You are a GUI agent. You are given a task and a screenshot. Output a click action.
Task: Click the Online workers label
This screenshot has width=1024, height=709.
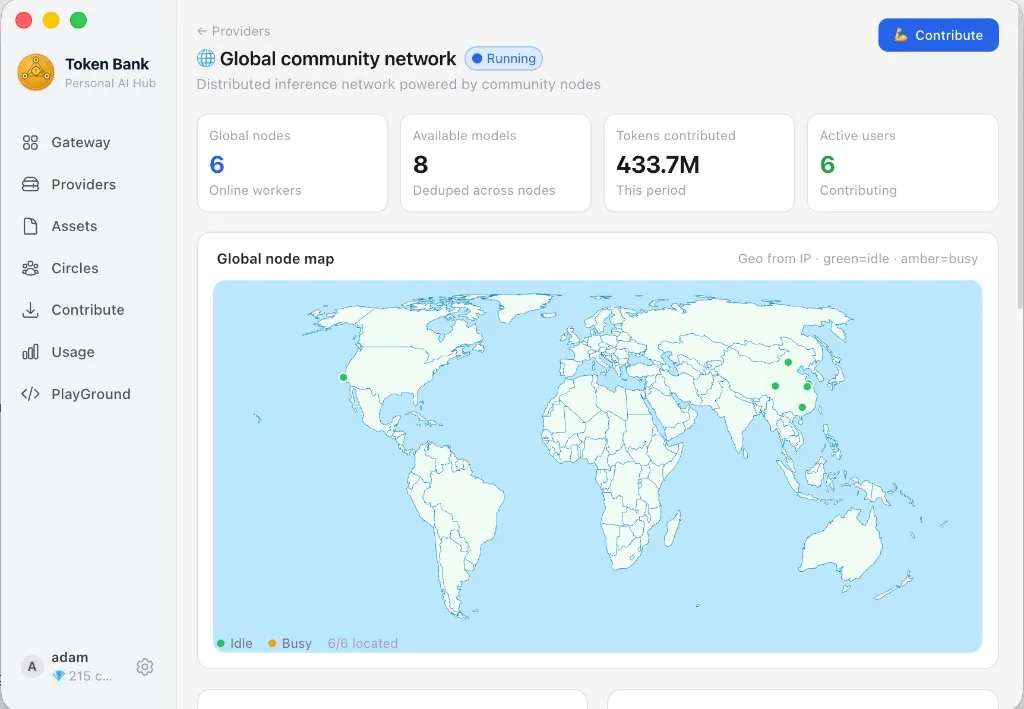pos(255,191)
